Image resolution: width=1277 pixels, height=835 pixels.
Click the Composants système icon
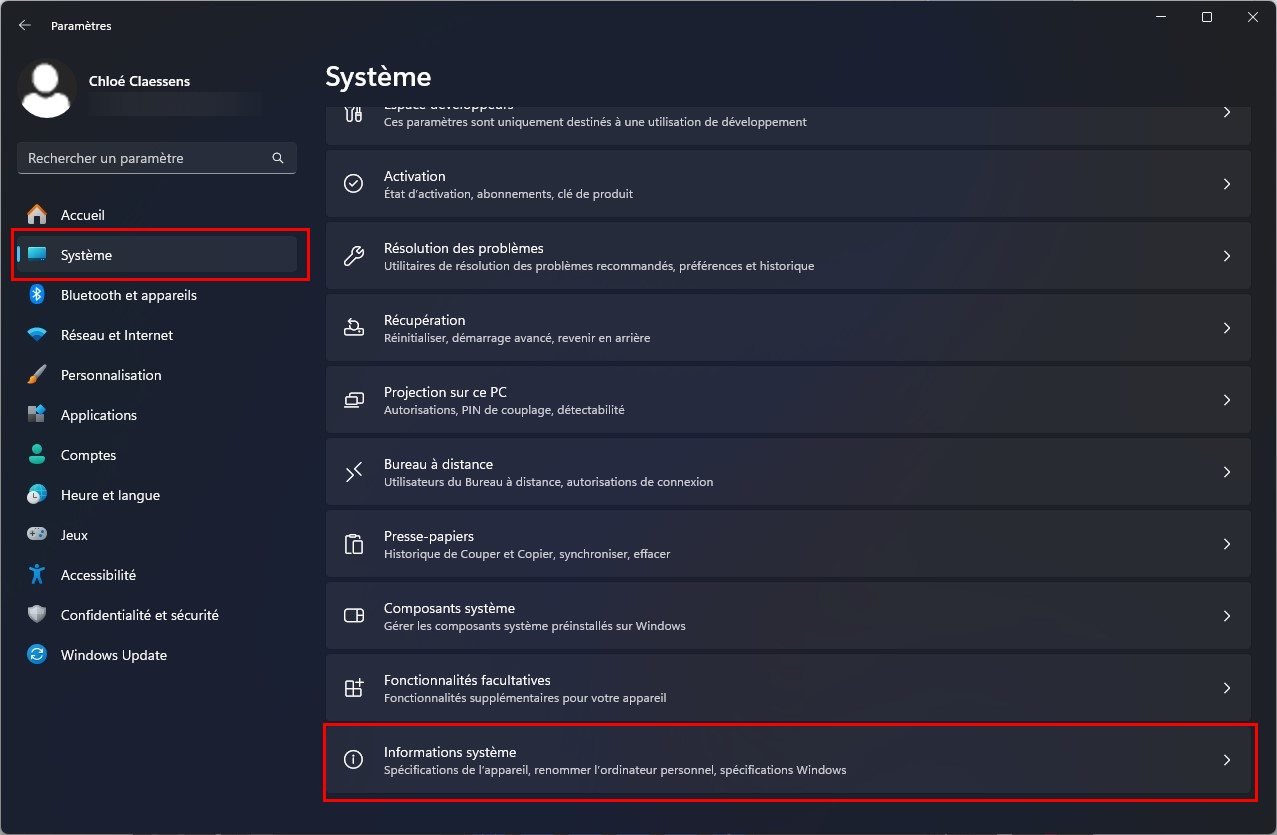pyautogui.click(x=353, y=616)
